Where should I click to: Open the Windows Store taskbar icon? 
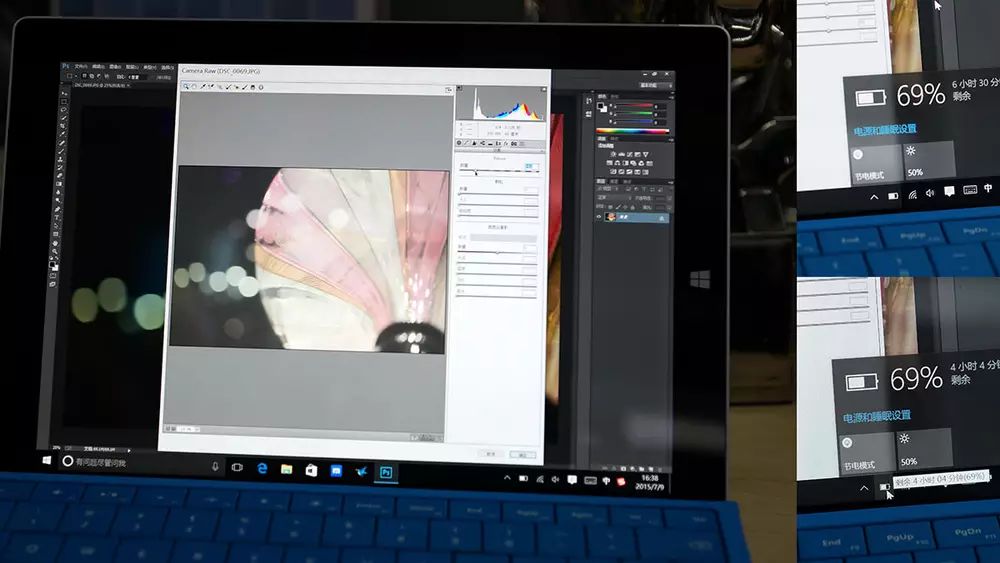click(x=311, y=470)
